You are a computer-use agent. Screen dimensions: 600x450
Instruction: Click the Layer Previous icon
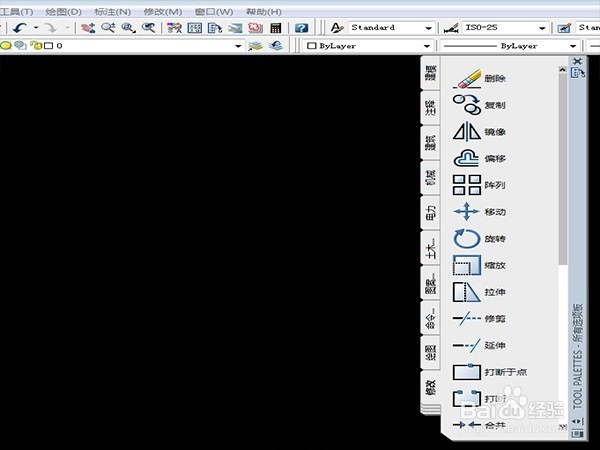pos(276,46)
